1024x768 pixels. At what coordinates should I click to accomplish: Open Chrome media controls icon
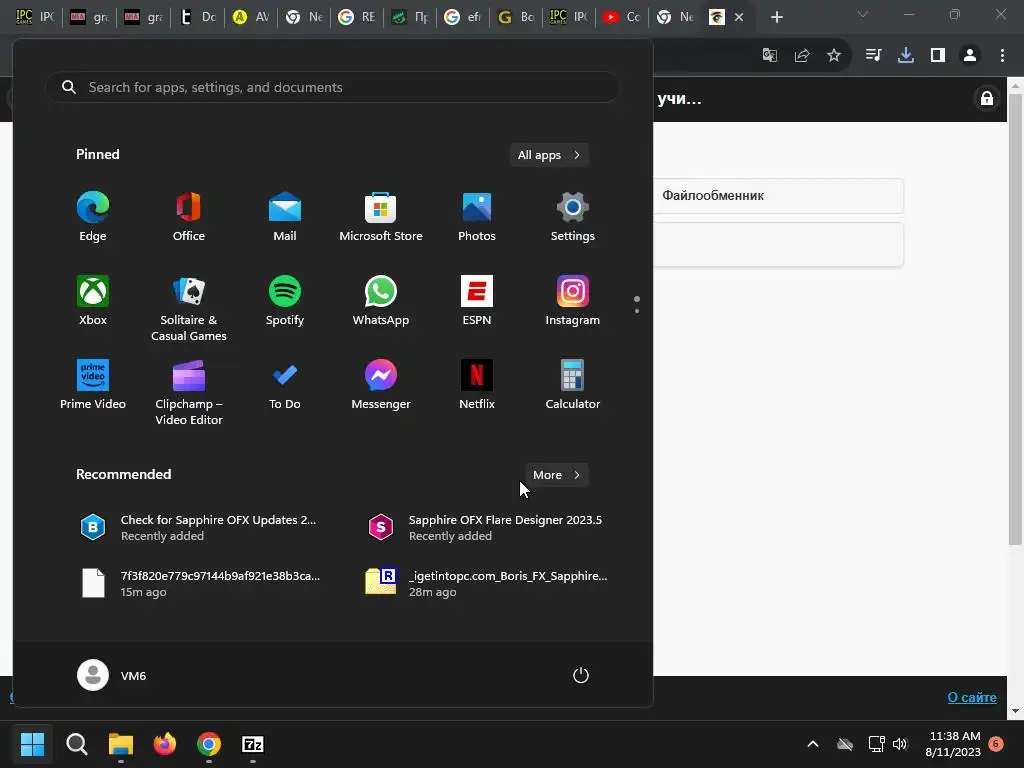pyautogui.click(x=873, y=56)
